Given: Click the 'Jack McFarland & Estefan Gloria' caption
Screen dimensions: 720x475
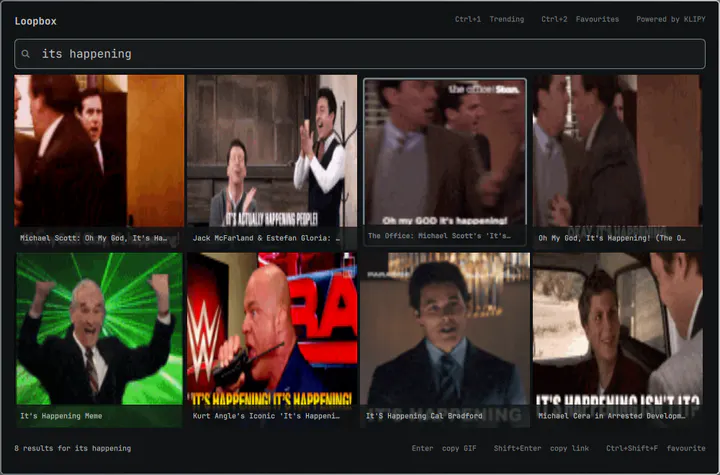Looking at the screenshot, I should pyautogui.click(x=267, y=238).
